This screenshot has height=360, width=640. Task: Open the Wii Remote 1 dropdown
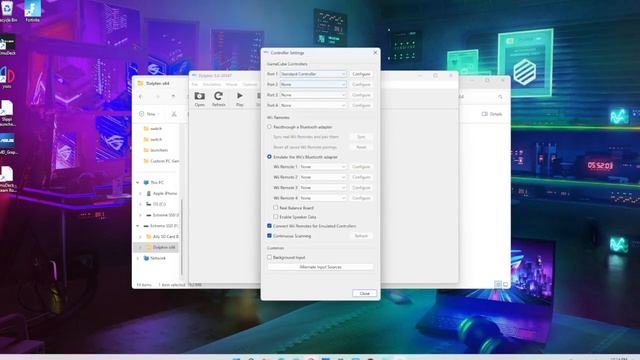[323, 167]
